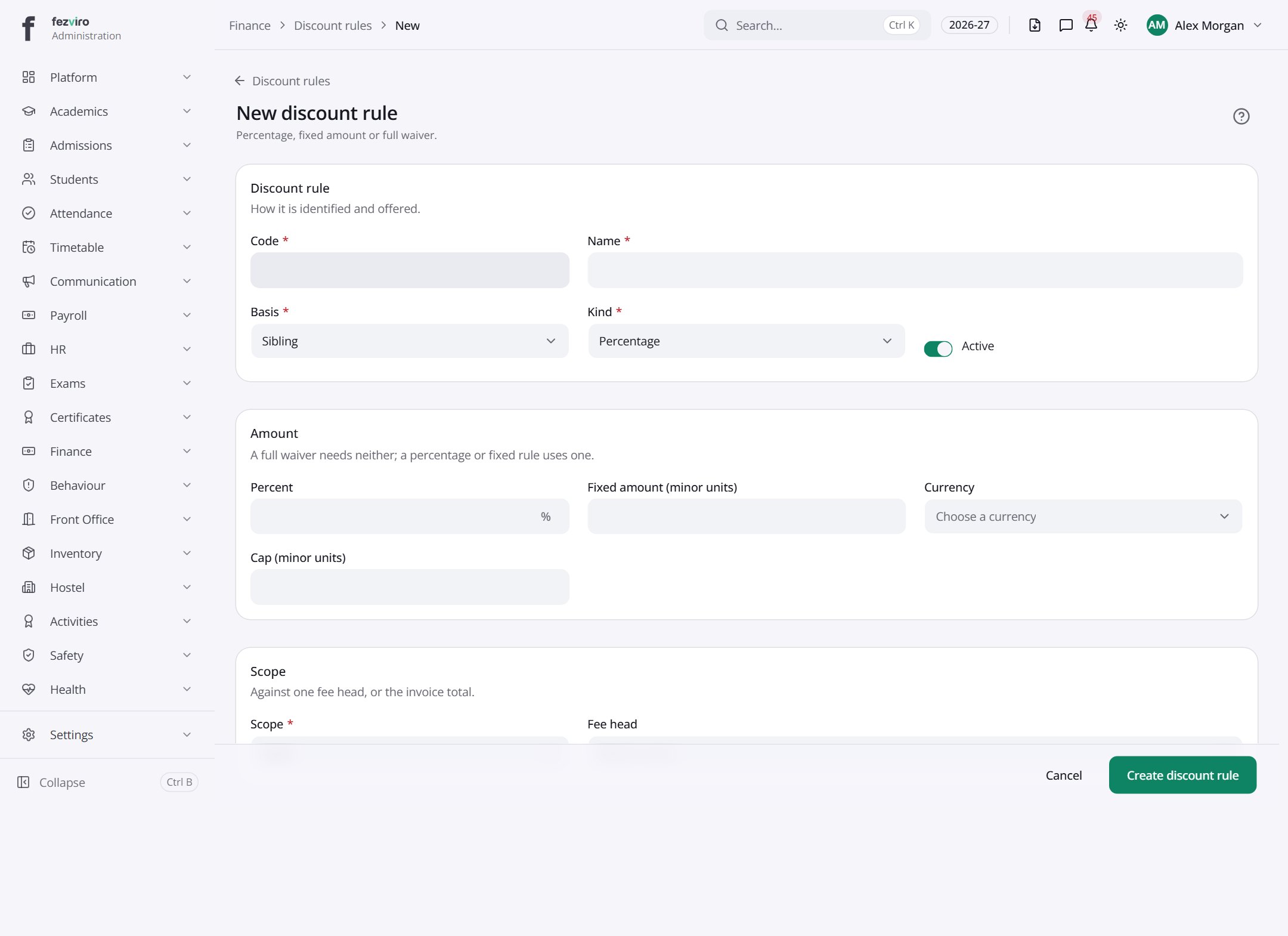The width and height of the screenshot is (1288, 936).
Task: Expand the Students section chevron
Action: coord(187,179)
